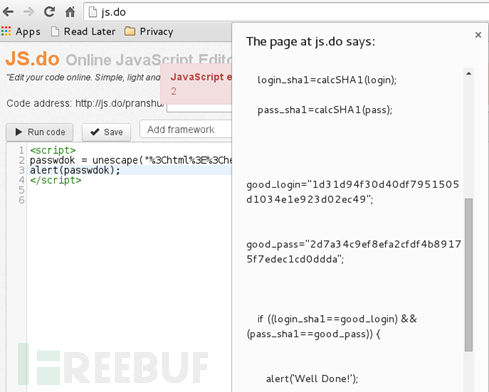The image size is (489, 392).
Task: Click the good_pass hash value text
Action: pos(354,252)
